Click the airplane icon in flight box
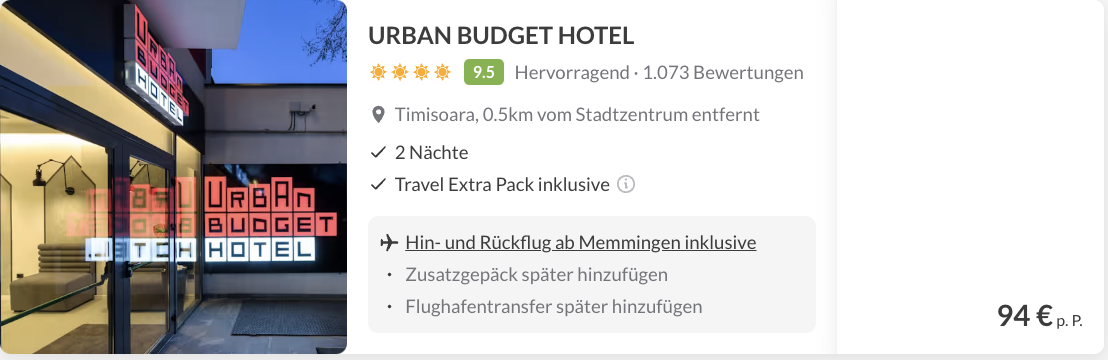This screenshot has height=360, width=1108. pos(389,243)
